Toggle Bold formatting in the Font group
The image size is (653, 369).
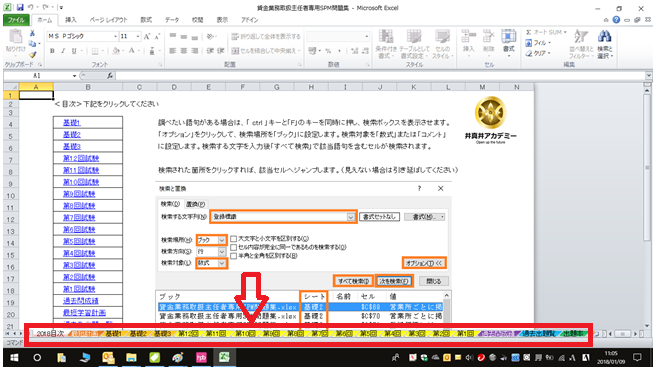tap(52, 51)
